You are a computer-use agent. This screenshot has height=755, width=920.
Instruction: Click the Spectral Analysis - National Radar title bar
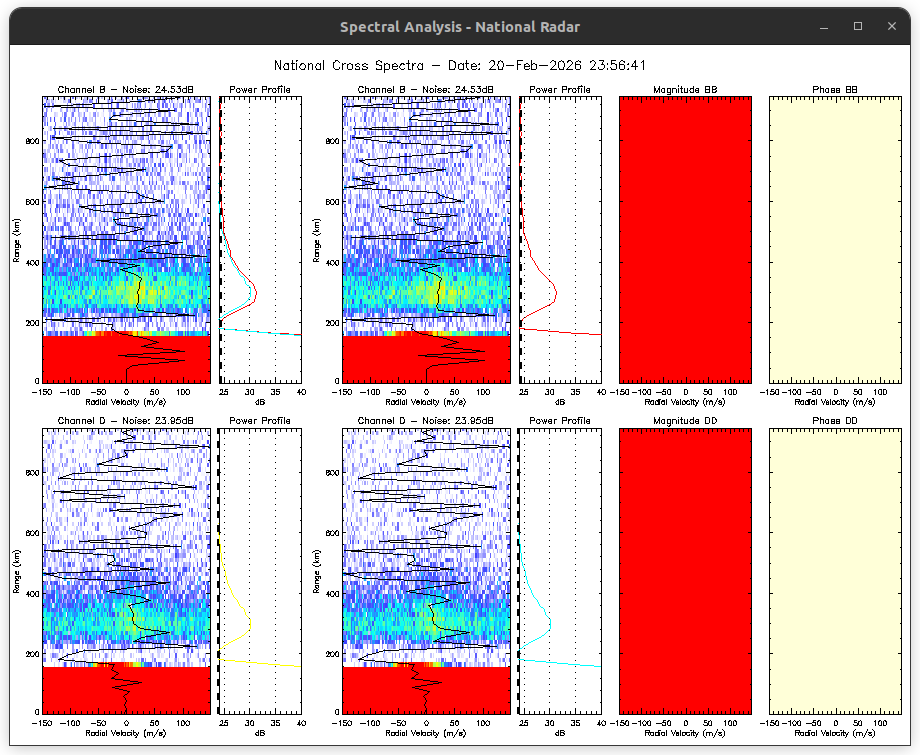pyautogui.click(x=459, y=27)
